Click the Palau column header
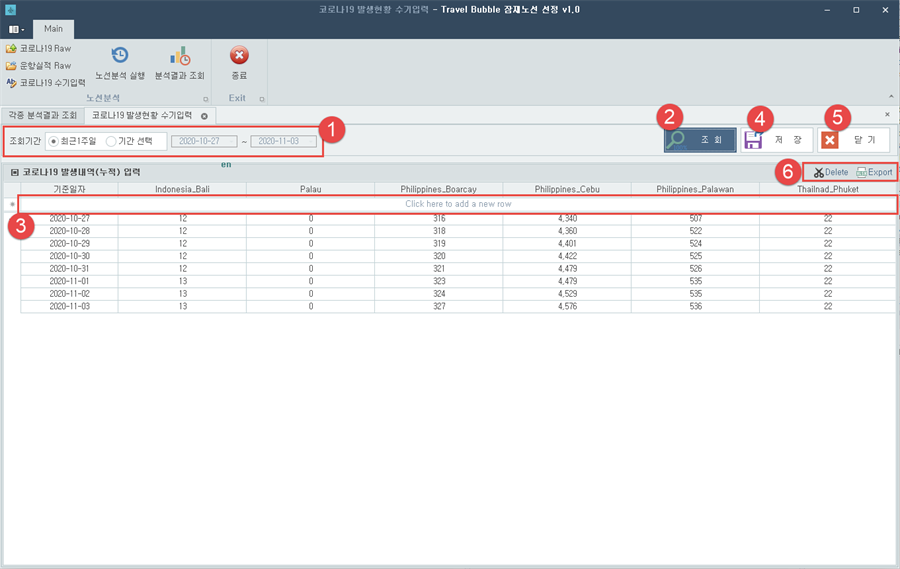The height and width of the screenshot is (569, 900). click(x=311, y=189)
